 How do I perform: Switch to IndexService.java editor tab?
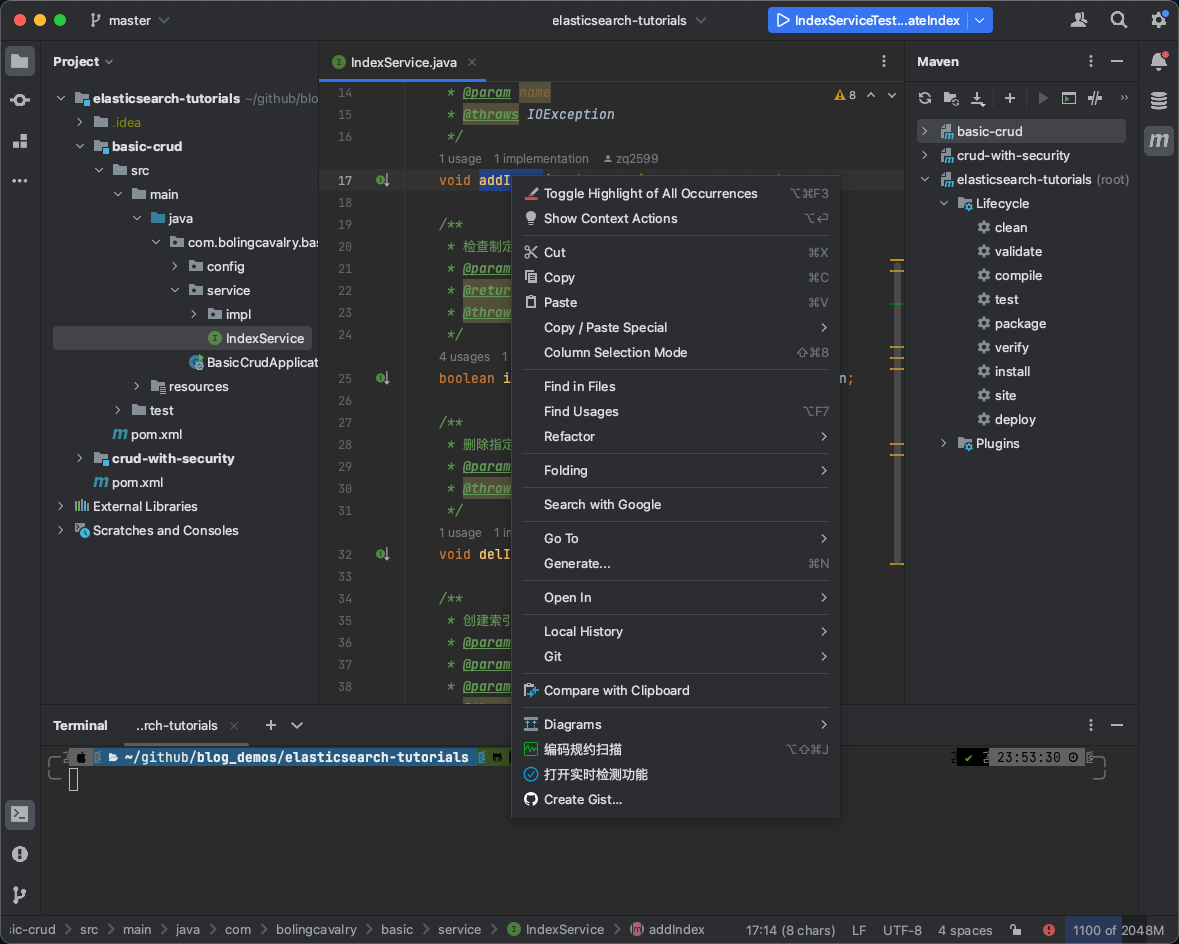(x=403, y=62)
